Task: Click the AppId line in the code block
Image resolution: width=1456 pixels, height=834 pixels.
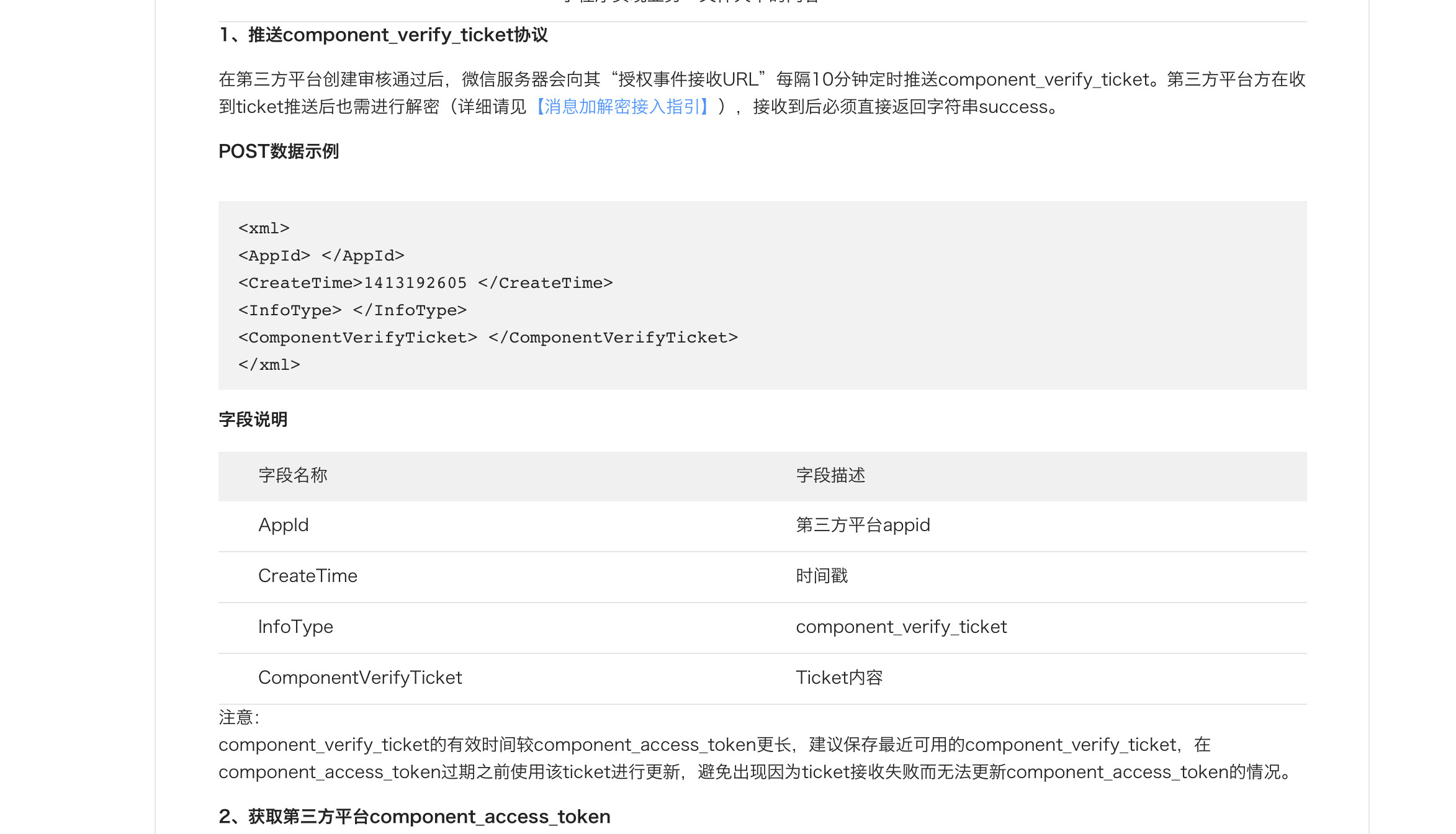Action: tap(321, 256)
